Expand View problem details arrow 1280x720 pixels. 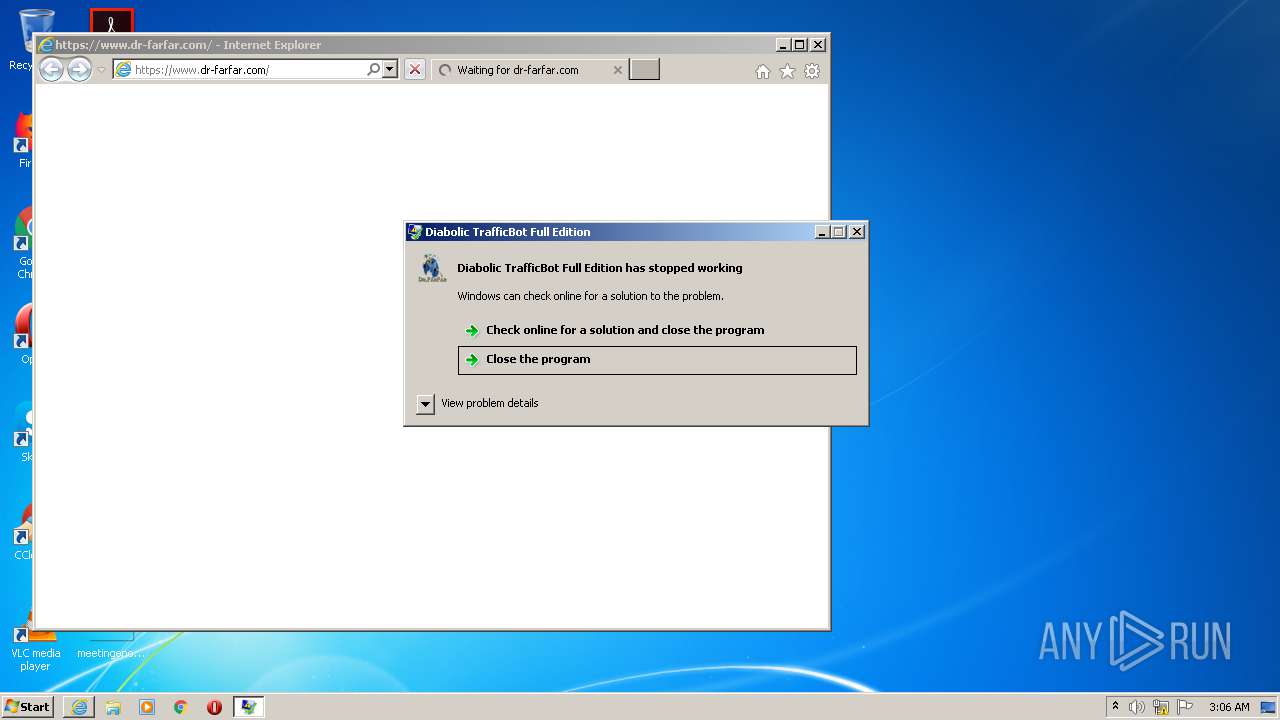pos(425,404)
